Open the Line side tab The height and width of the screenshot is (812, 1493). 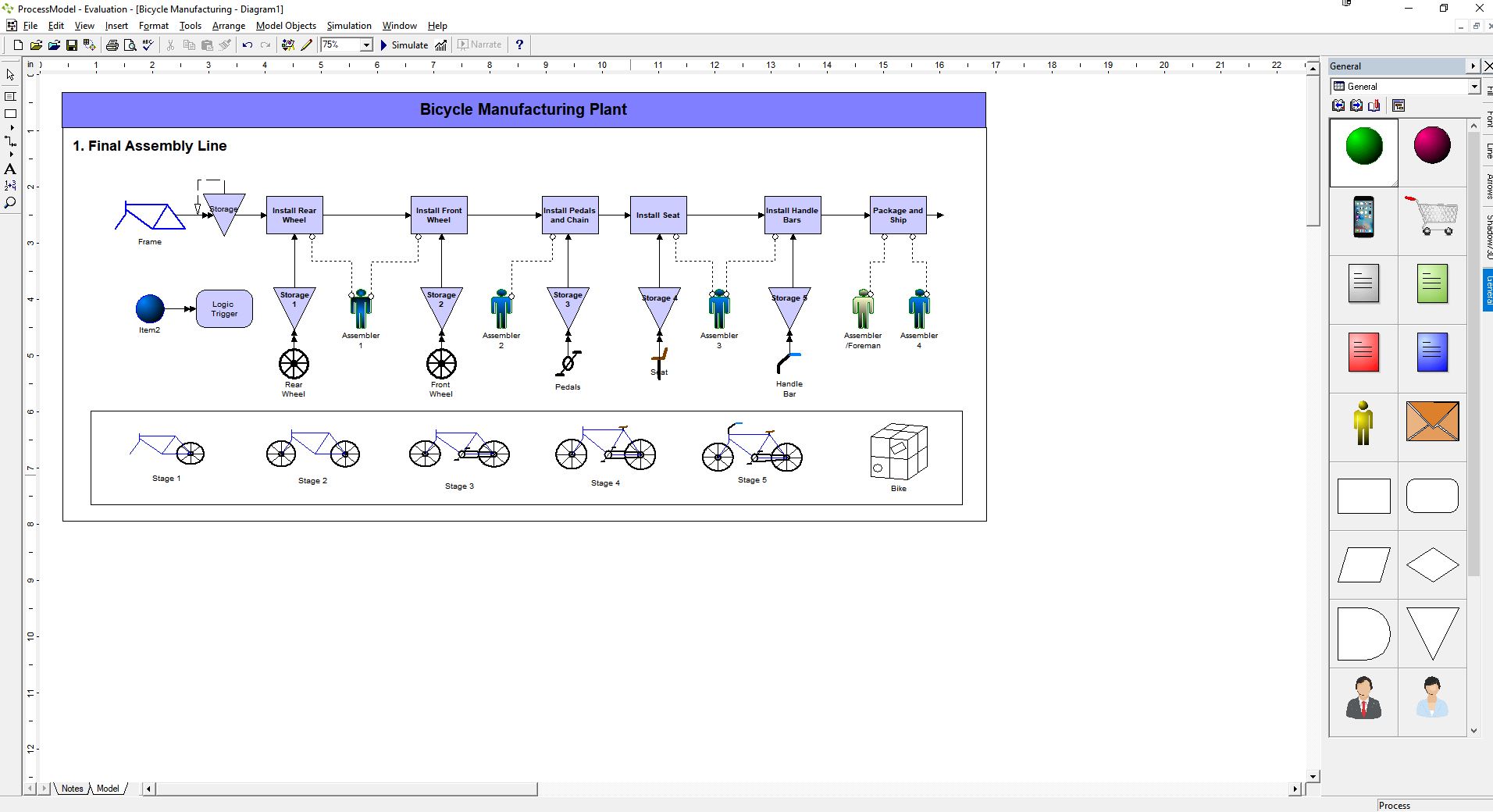[x=1488, y=151]
